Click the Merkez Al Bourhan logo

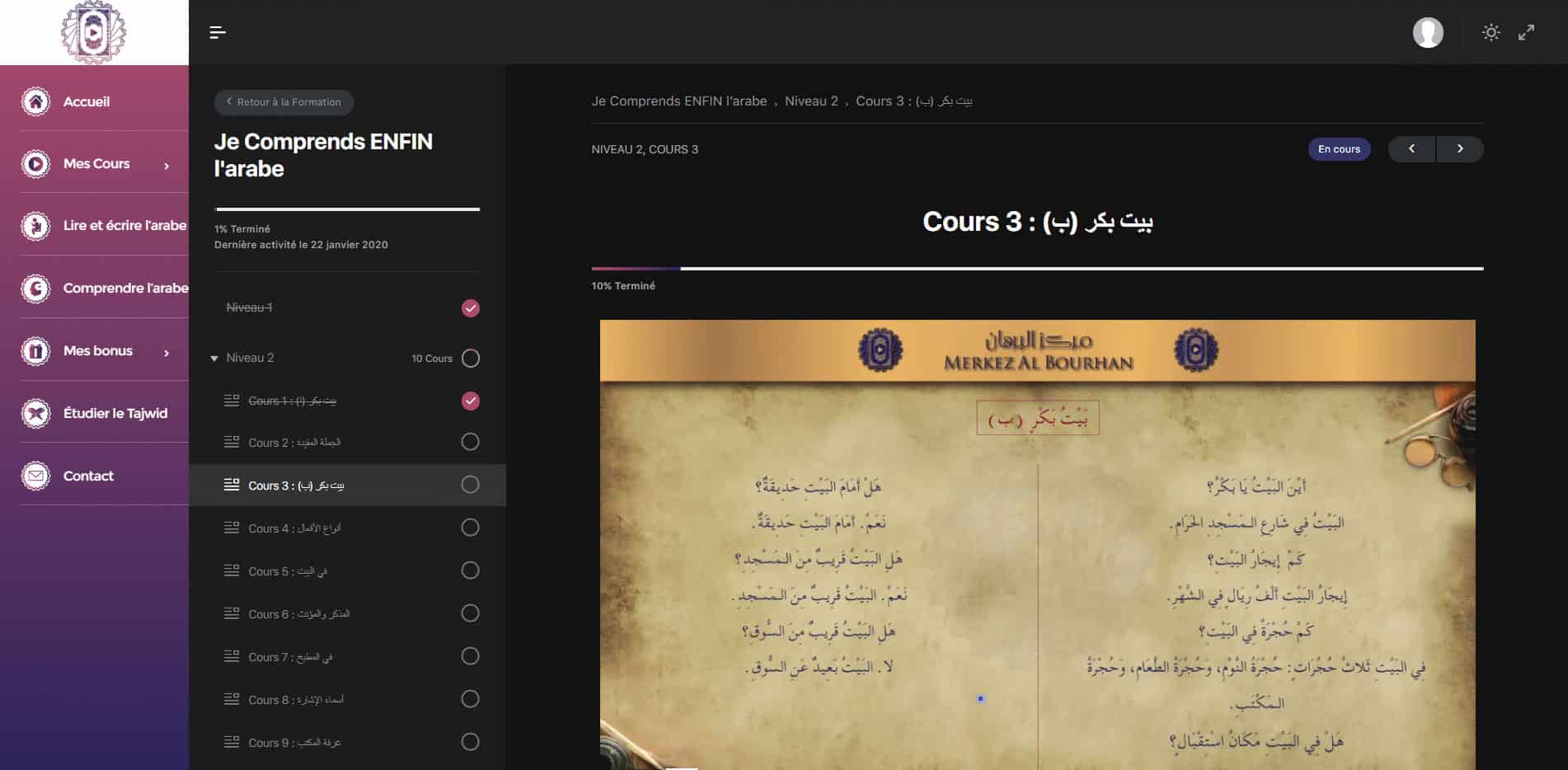click(x=93, y=32)
